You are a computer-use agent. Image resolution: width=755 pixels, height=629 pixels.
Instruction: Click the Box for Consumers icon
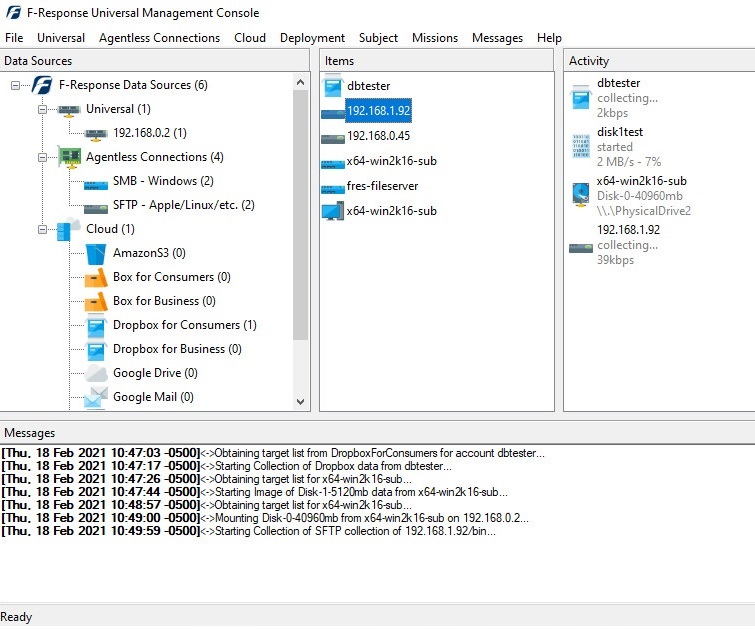tap(96, 278)
